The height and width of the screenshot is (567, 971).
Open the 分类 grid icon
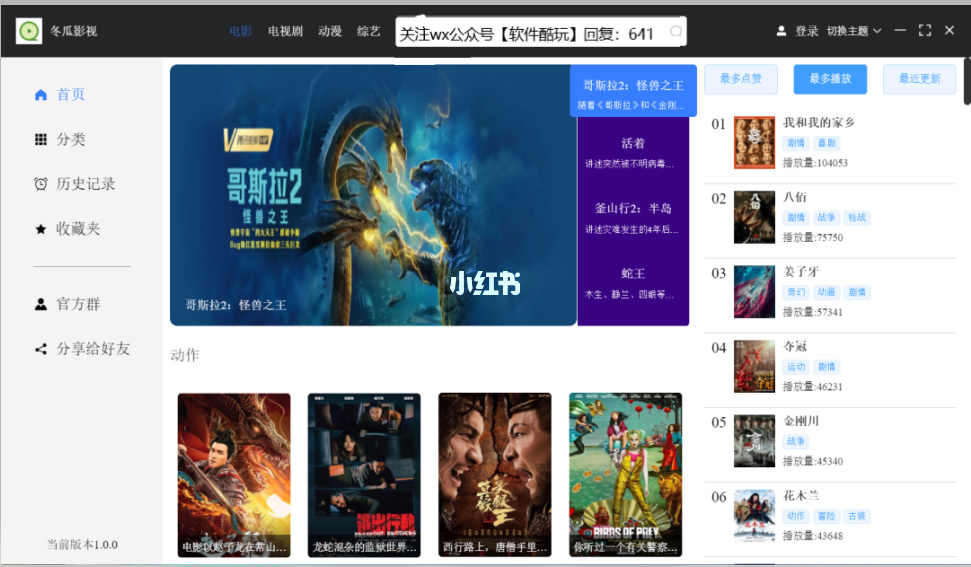41,139
